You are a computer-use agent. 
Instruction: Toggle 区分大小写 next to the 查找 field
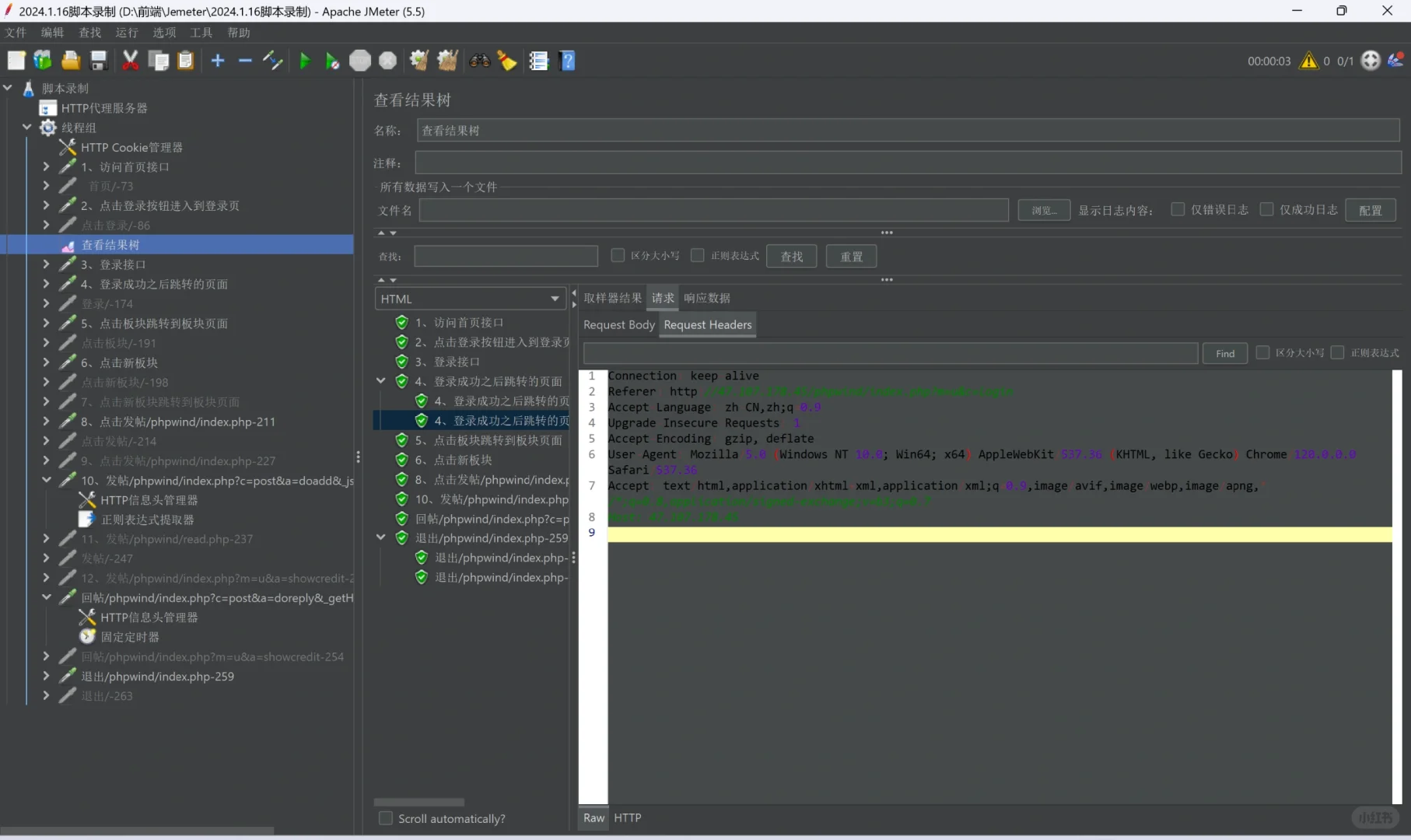tap(618, 255)
